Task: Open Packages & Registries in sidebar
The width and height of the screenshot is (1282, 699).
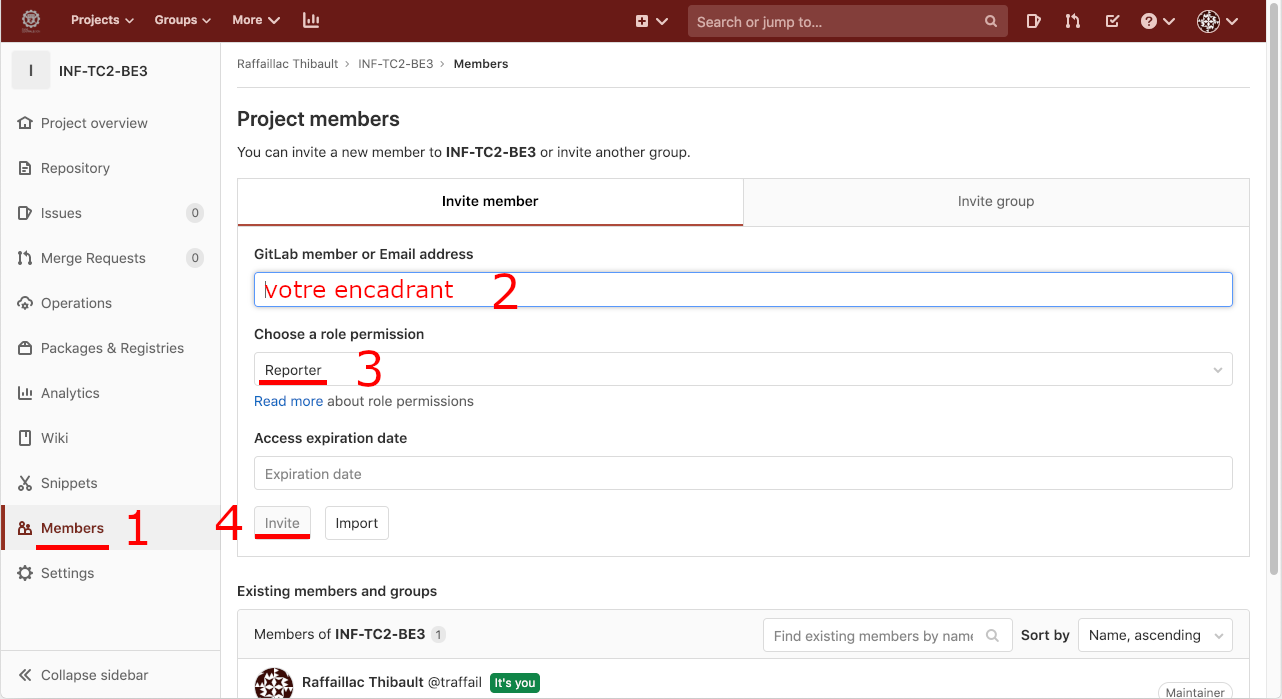Action: point(110,348)
